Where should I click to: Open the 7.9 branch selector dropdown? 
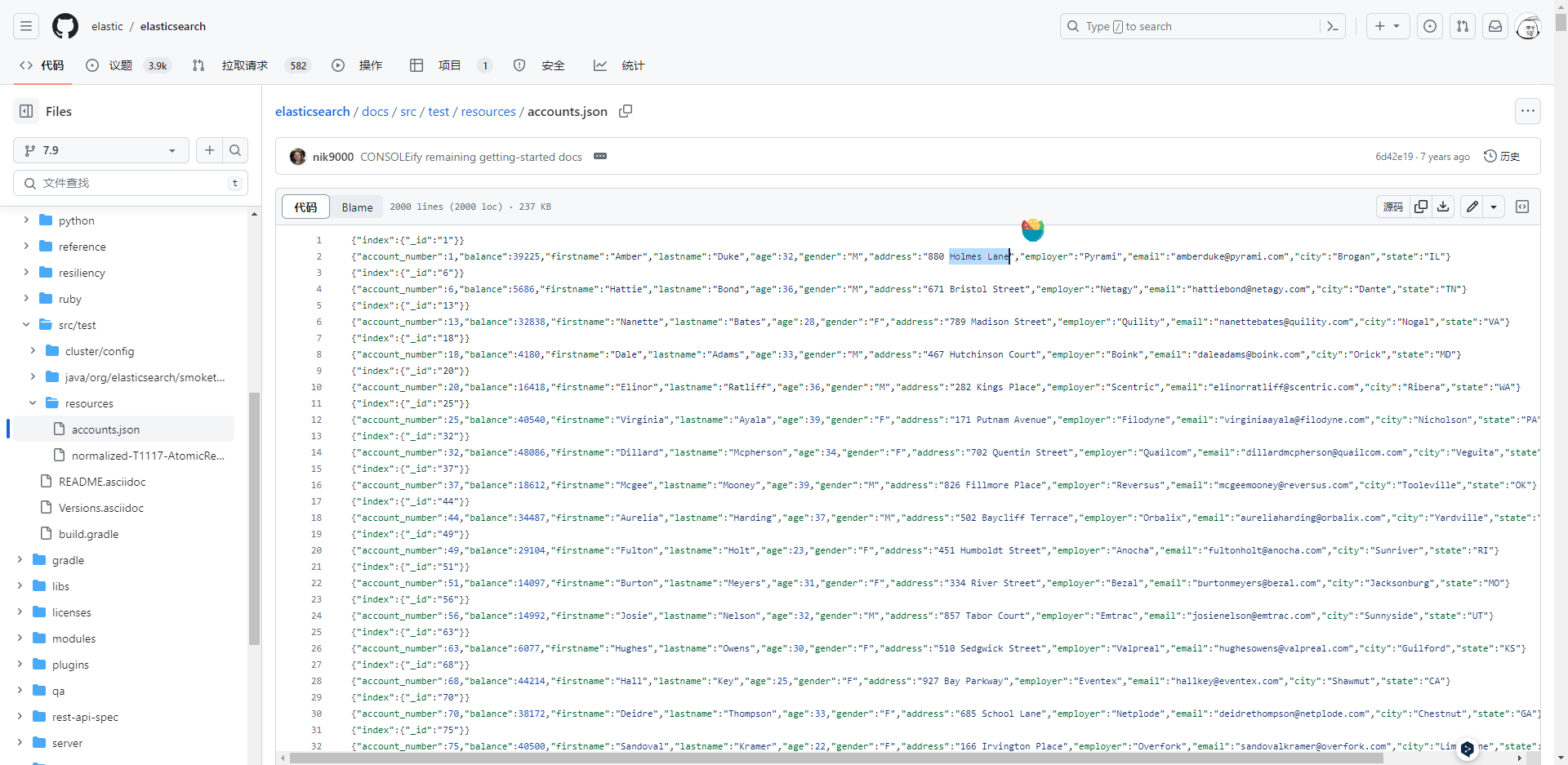tap(101, 150)
